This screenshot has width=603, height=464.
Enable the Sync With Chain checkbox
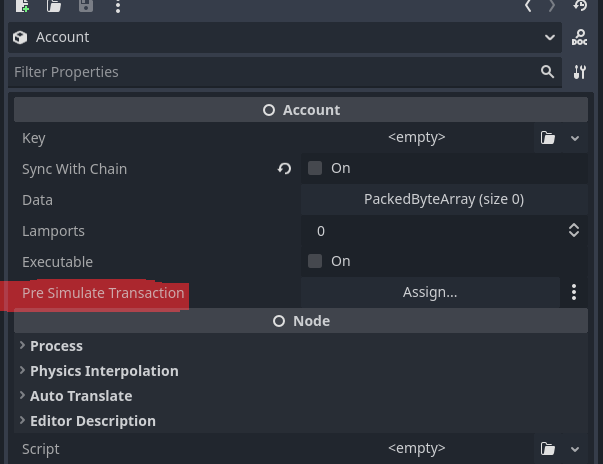[x=315, y=168]
